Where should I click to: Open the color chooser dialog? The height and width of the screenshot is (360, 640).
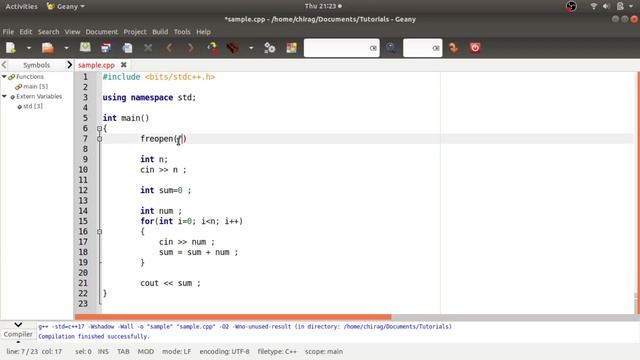[291, 48]
